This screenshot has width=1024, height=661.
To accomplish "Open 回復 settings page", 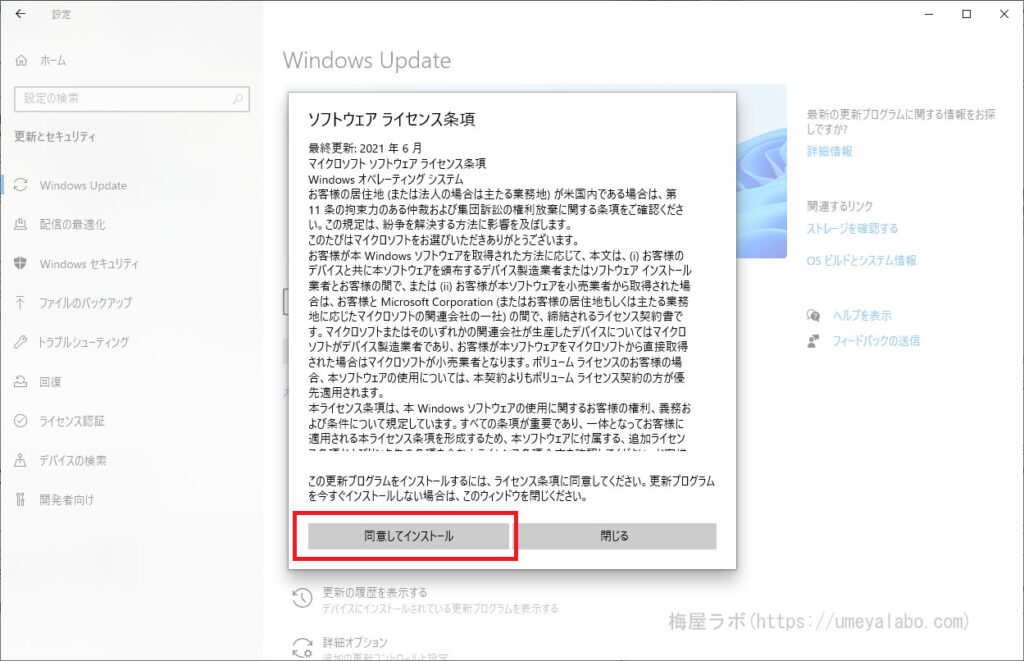I will click(x=50, y=381).
